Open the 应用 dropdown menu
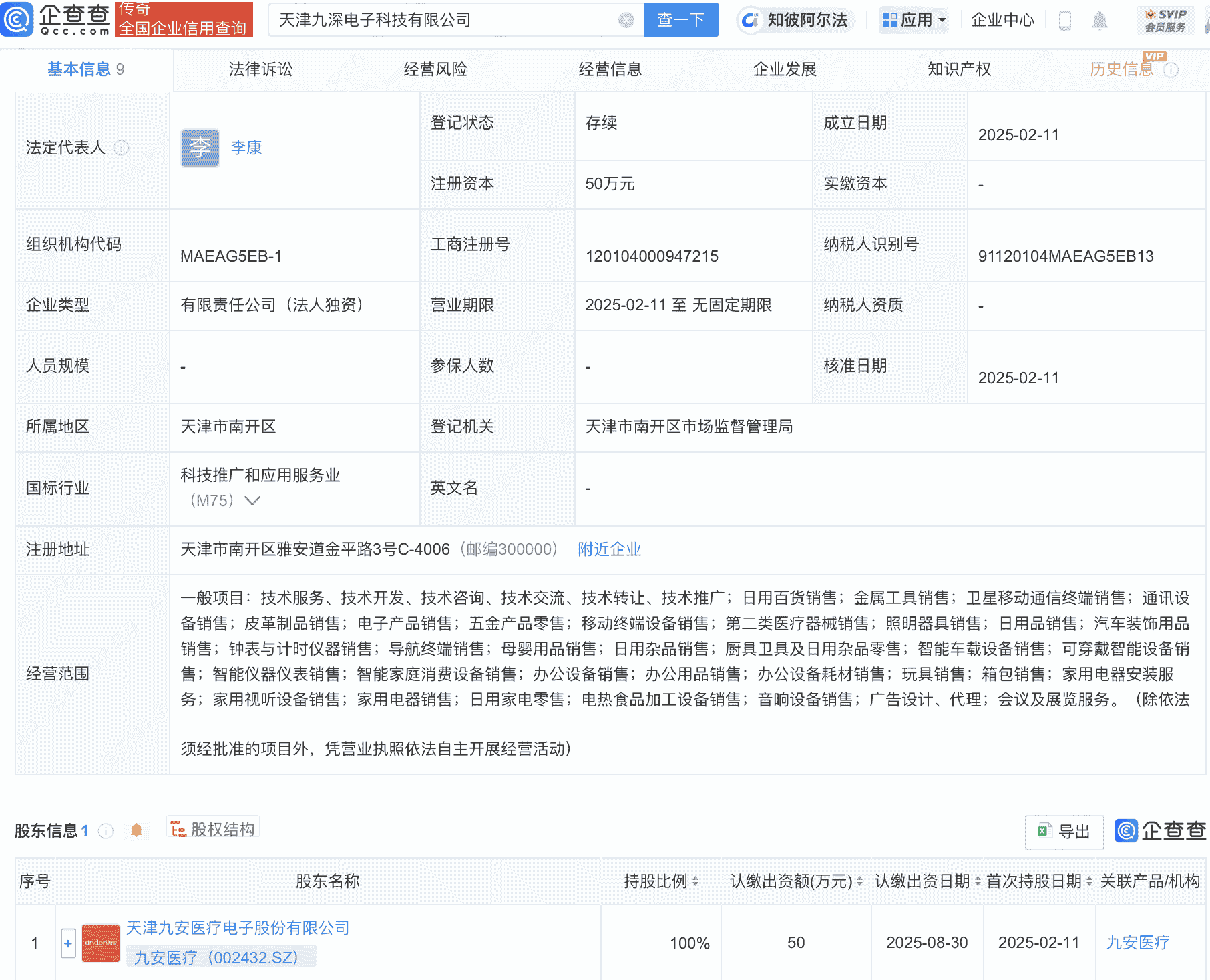This screenshot has height=980, width=1210. (914, 20)
